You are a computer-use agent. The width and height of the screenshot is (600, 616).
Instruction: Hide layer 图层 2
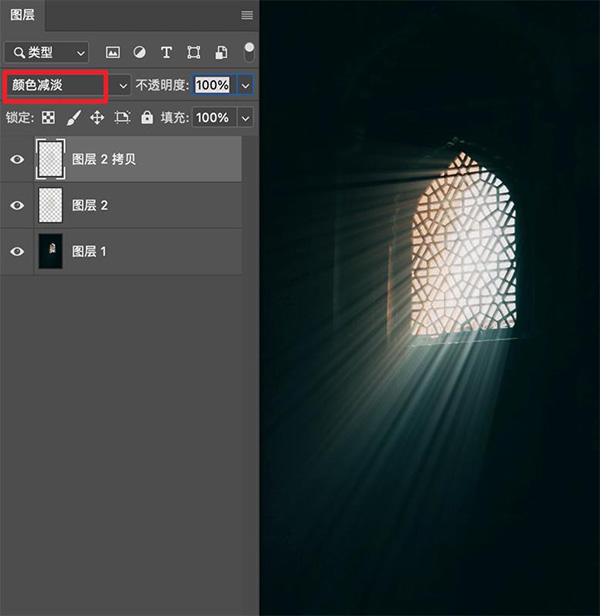point(17,205)
